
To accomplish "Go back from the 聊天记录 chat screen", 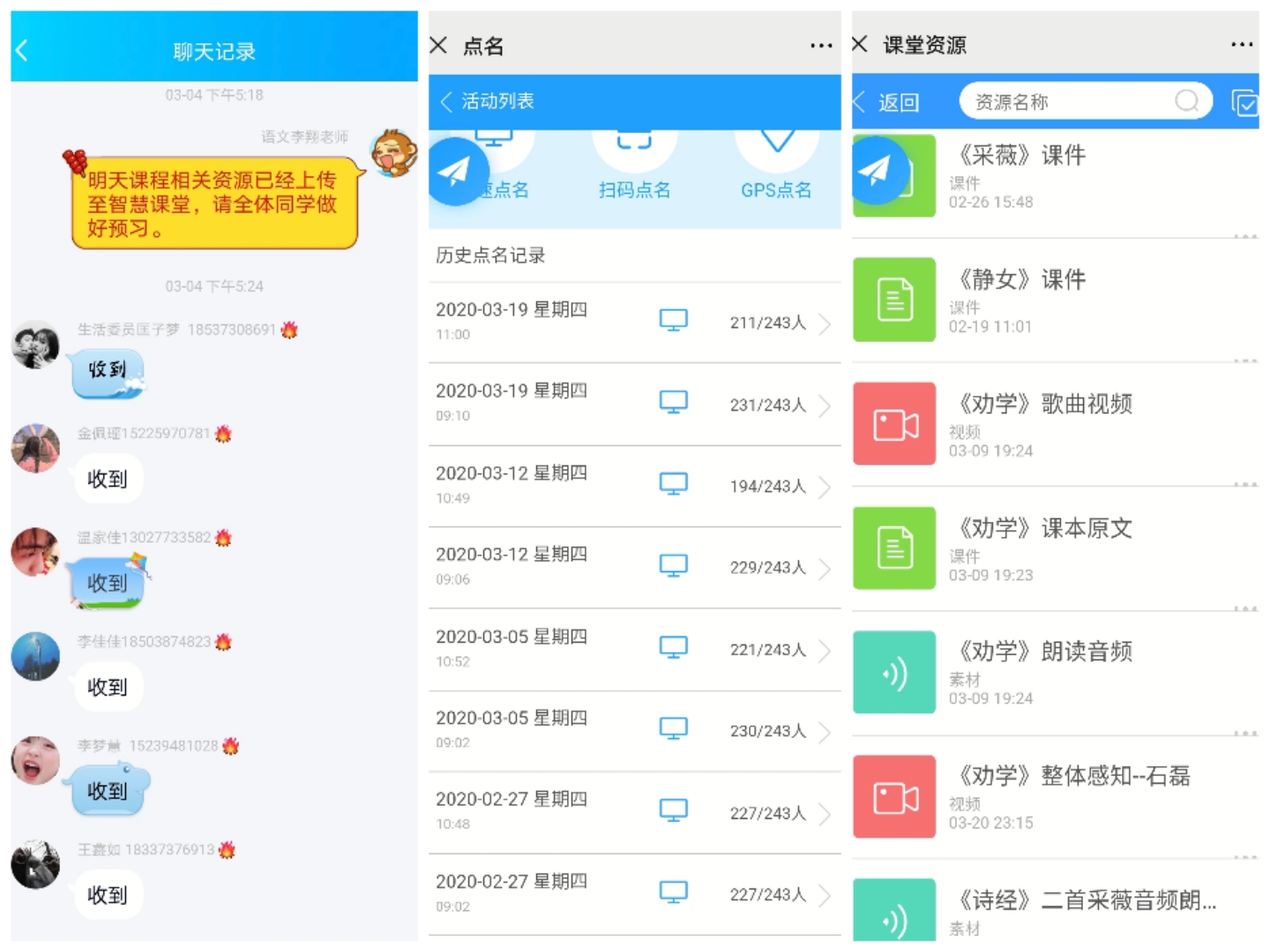I will (x=23, y=51).
